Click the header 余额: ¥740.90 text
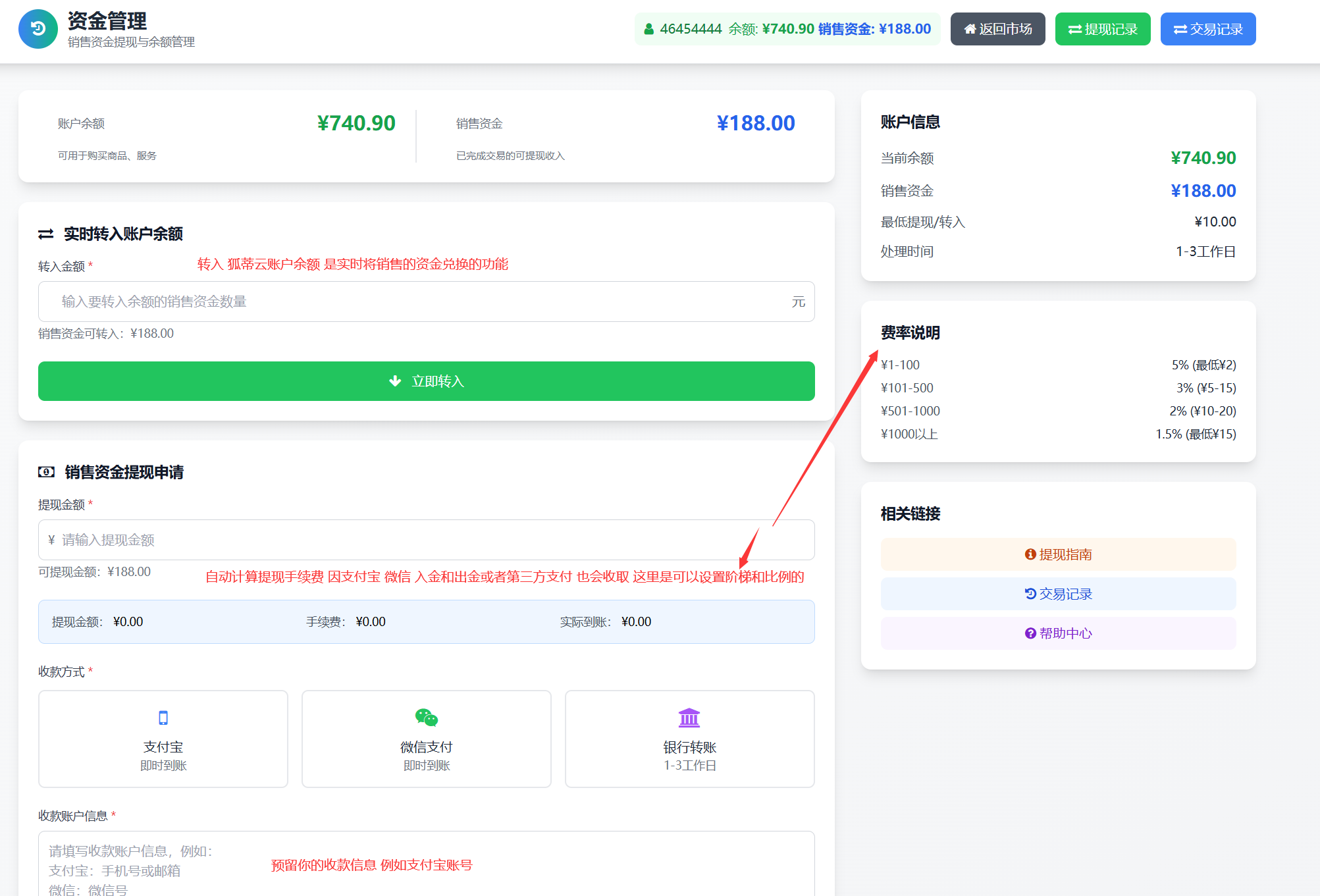Image resolution: width=1320 pixels, height=896 pixels. 771,29
